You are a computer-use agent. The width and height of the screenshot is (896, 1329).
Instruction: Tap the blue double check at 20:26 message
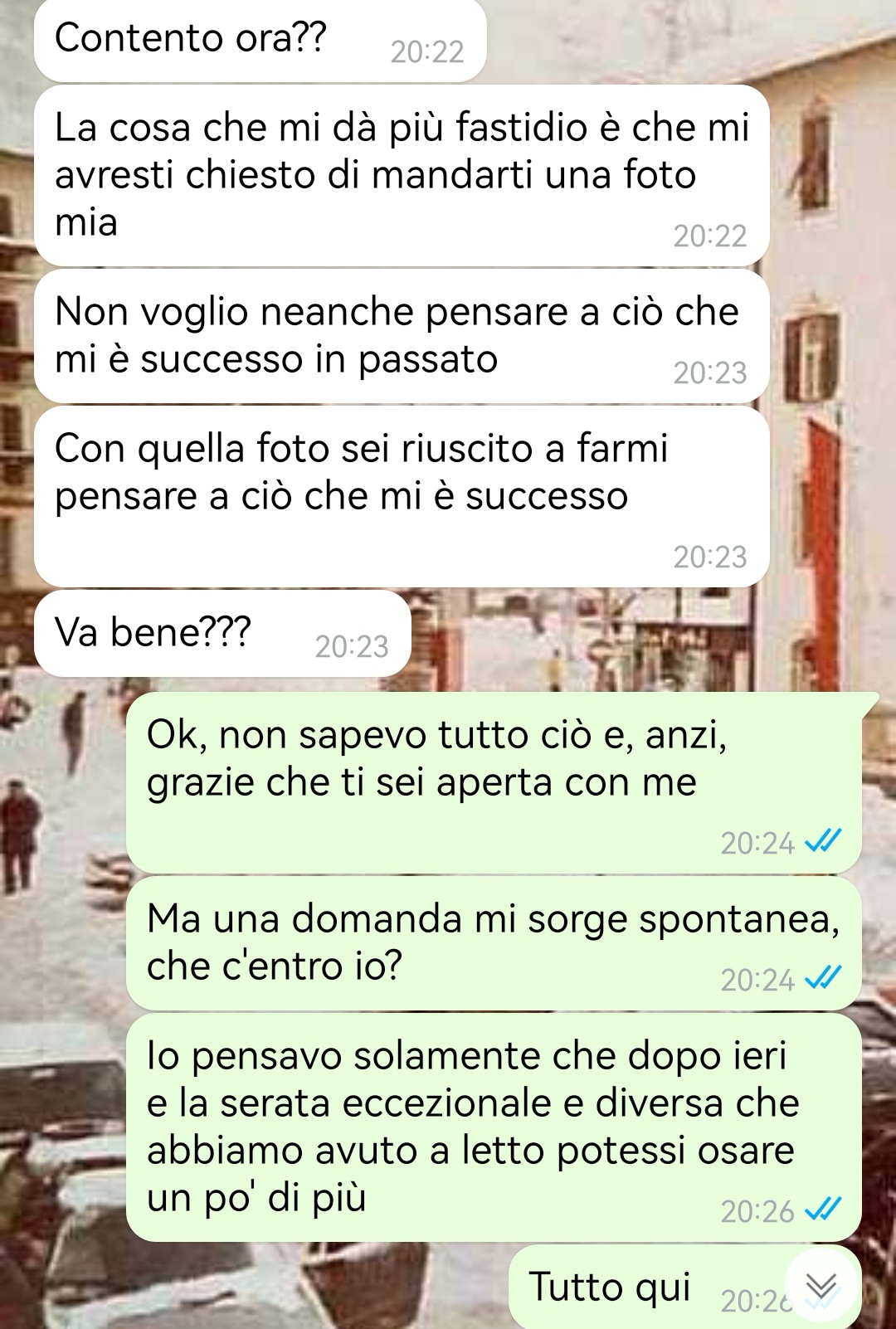824,1210
